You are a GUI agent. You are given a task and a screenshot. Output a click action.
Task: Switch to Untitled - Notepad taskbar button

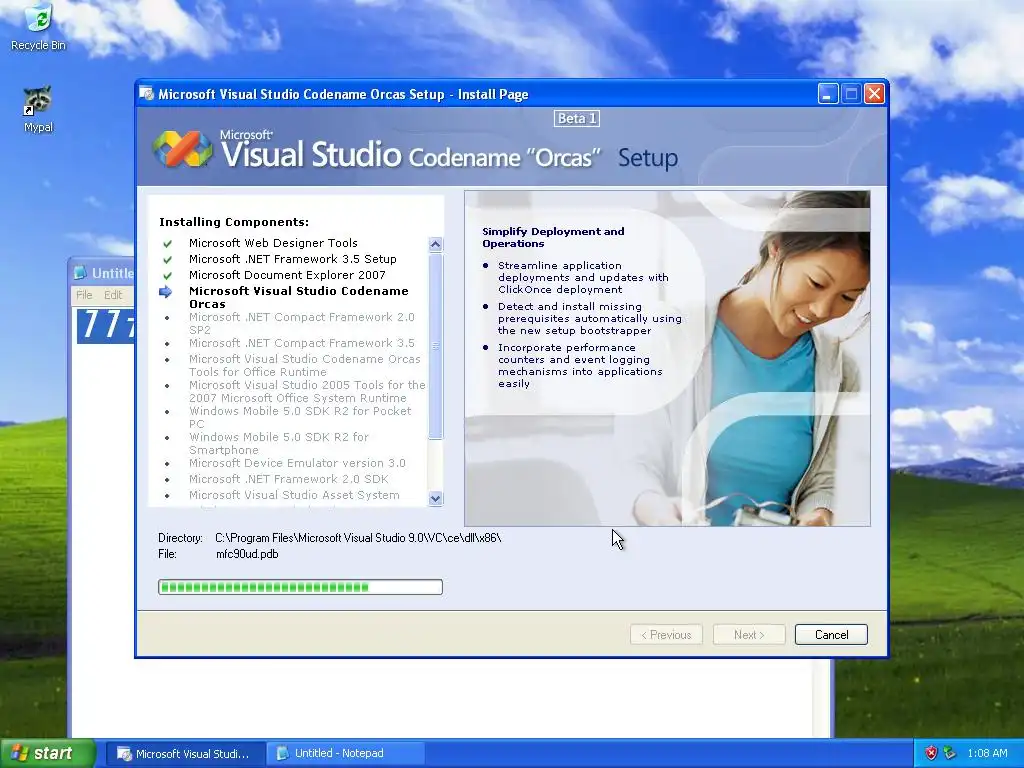(x=346, y=754)
